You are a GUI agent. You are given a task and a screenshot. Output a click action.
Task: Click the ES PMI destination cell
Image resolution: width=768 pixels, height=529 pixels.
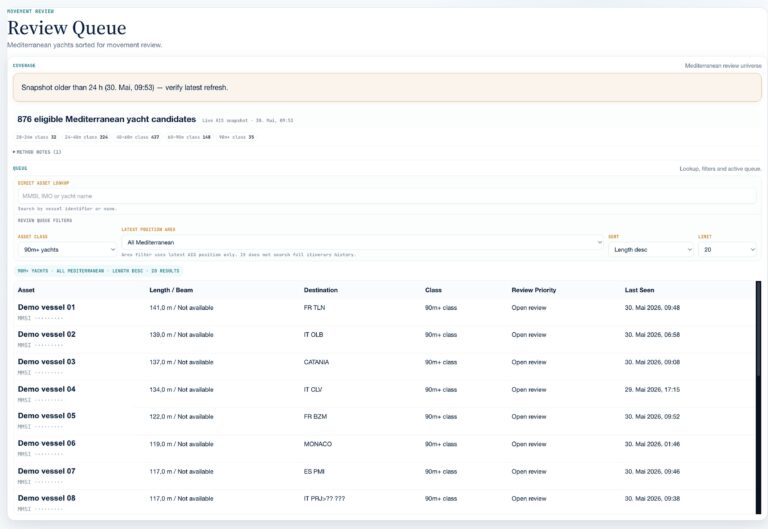tap(314, 471)
